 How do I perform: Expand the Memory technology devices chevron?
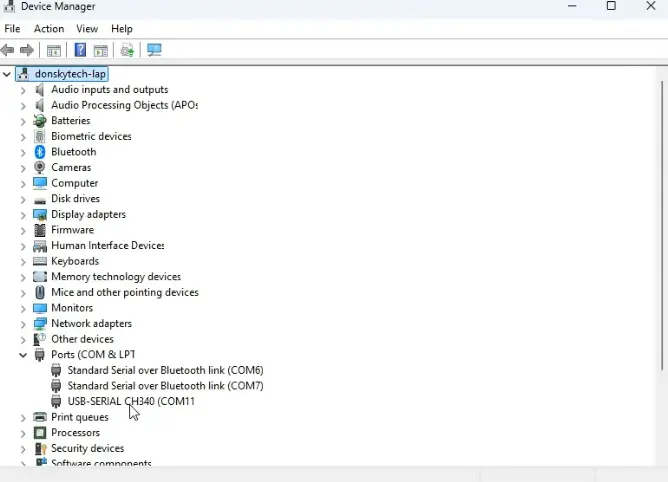pos(23,277)
